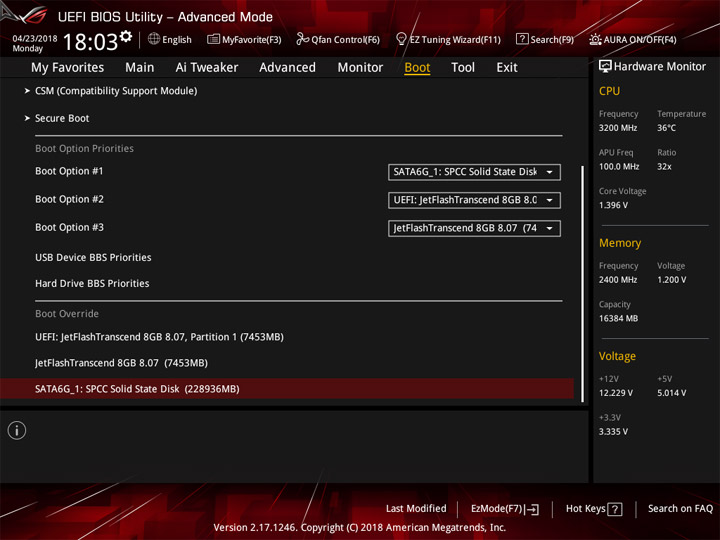Click the Hardware Monitor screen icon
The width and height of the screenshot is (720, 540).
tap(605, 67)
